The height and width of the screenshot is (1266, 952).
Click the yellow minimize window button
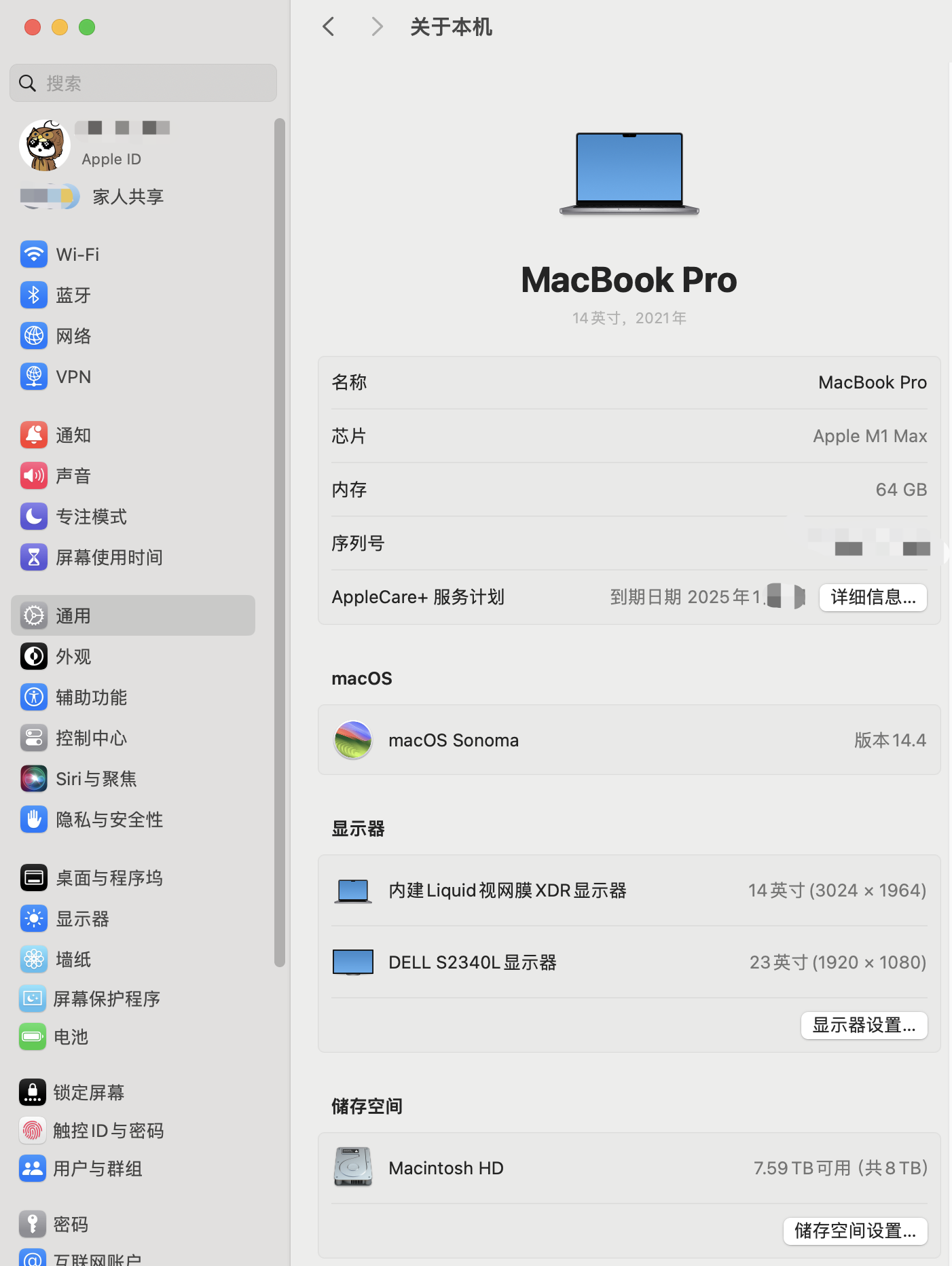[60, 27]
